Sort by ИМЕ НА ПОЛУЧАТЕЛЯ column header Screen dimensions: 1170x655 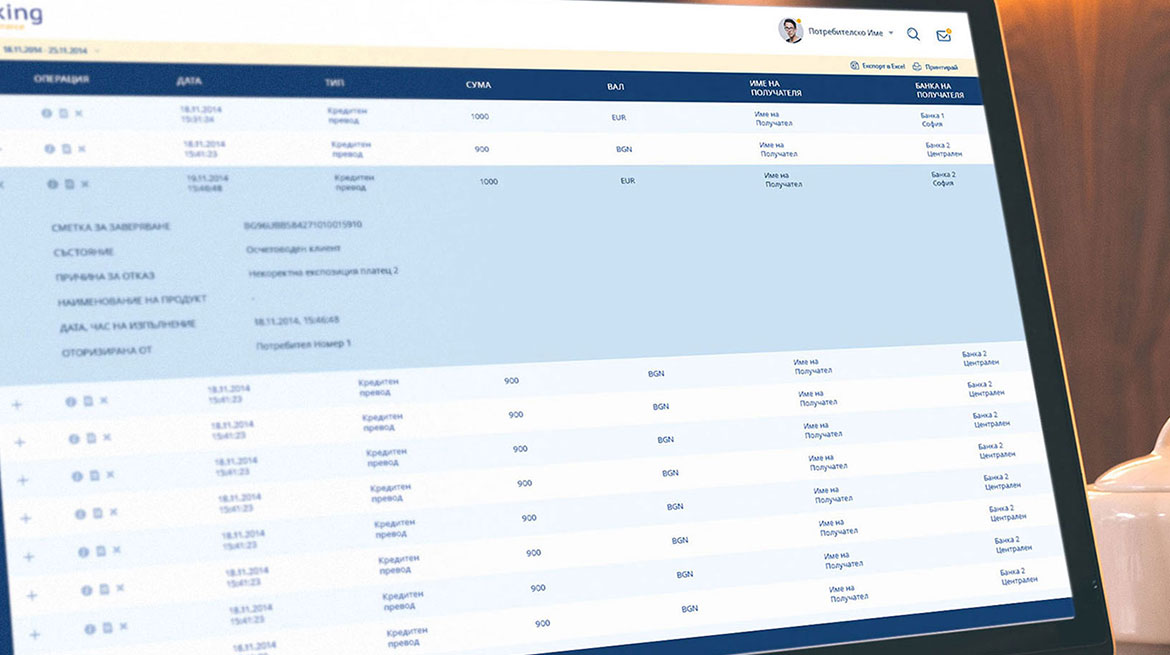coord(776,88)
